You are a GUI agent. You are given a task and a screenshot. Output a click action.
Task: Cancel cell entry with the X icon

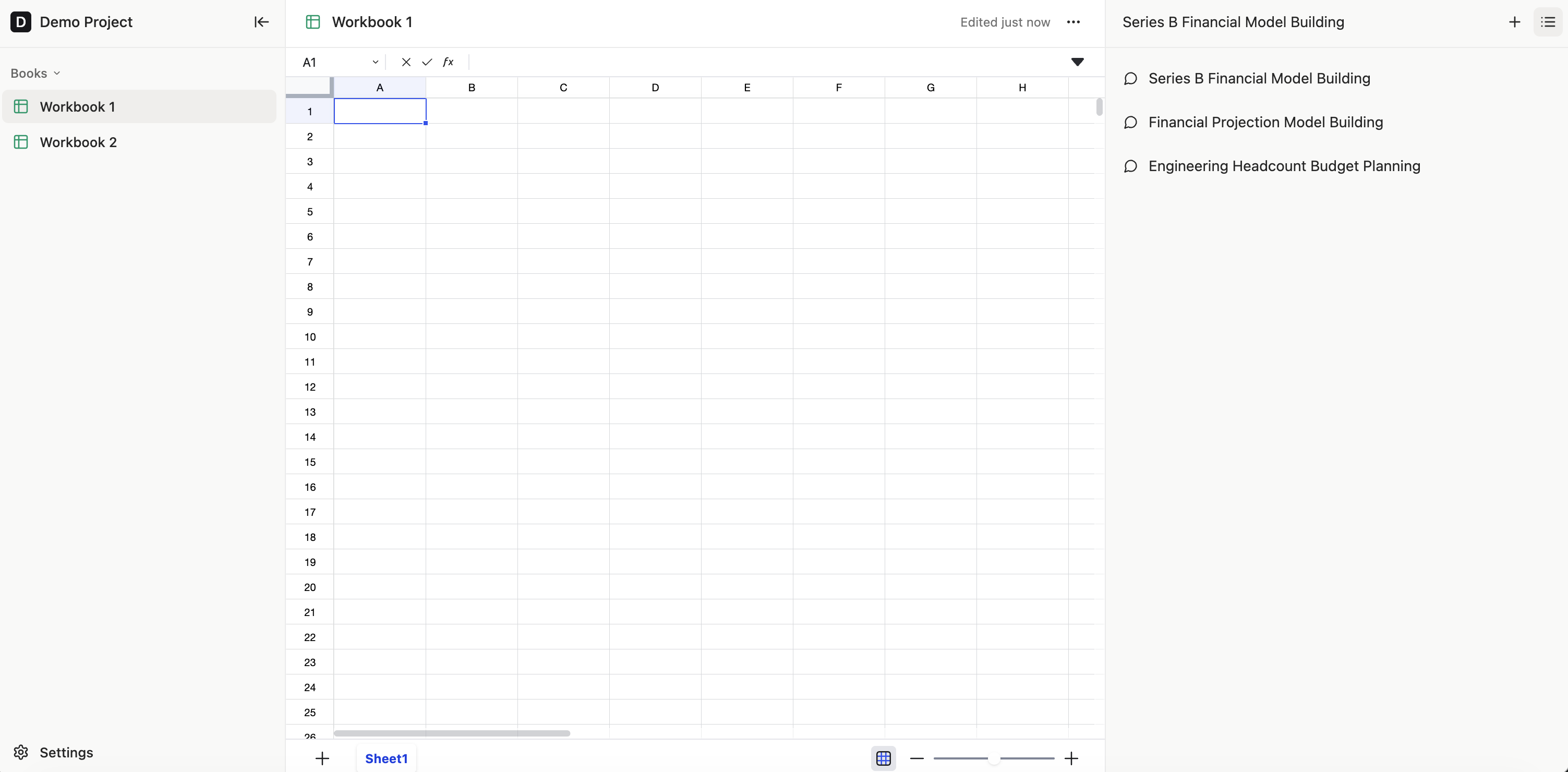(405, 62)
